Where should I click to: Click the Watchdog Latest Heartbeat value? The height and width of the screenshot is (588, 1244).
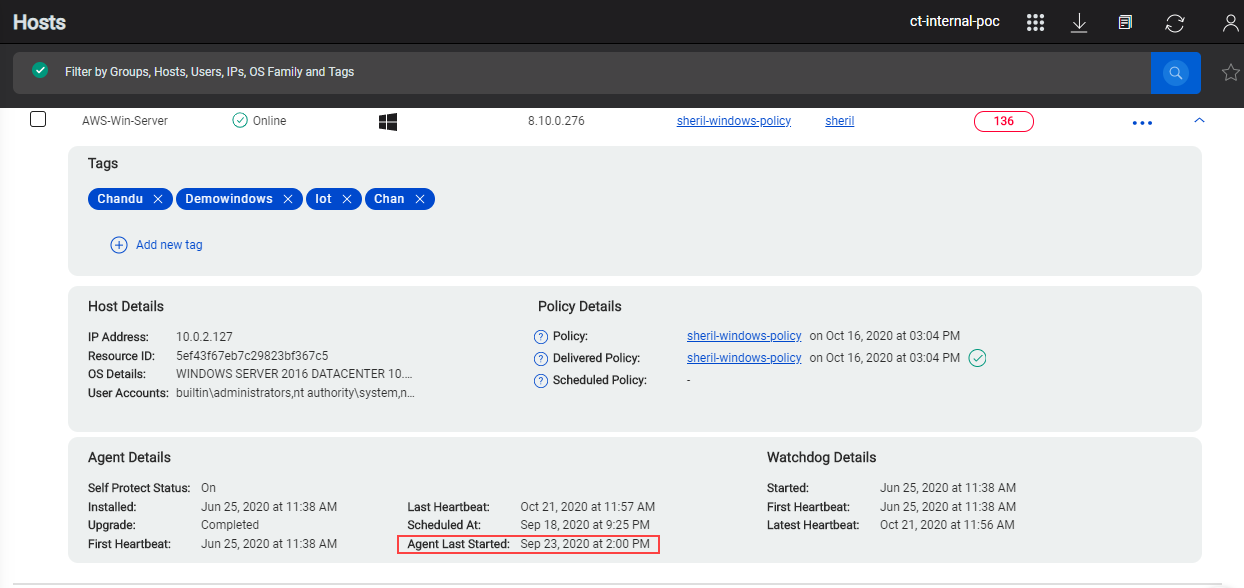tap(947, 525)
